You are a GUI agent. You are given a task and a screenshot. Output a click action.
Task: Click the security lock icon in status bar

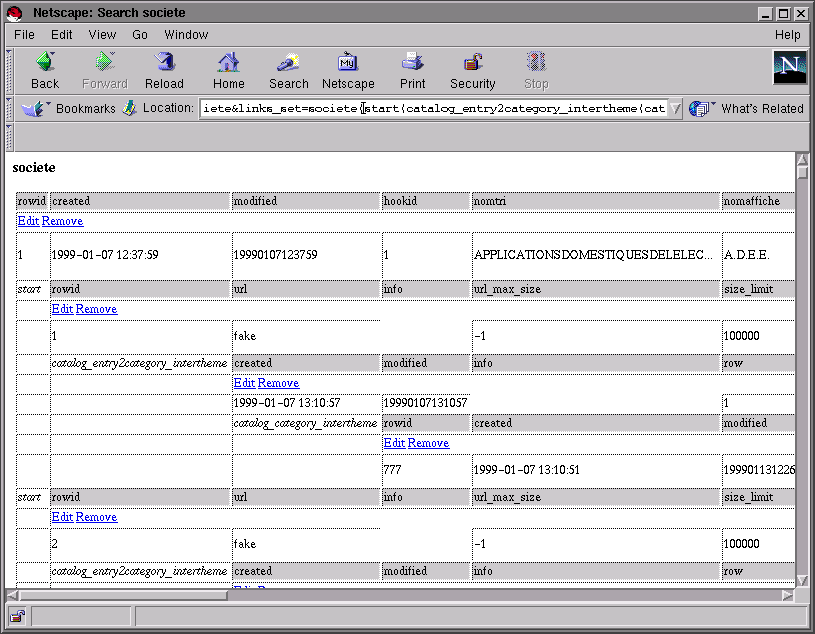[18, 615]
